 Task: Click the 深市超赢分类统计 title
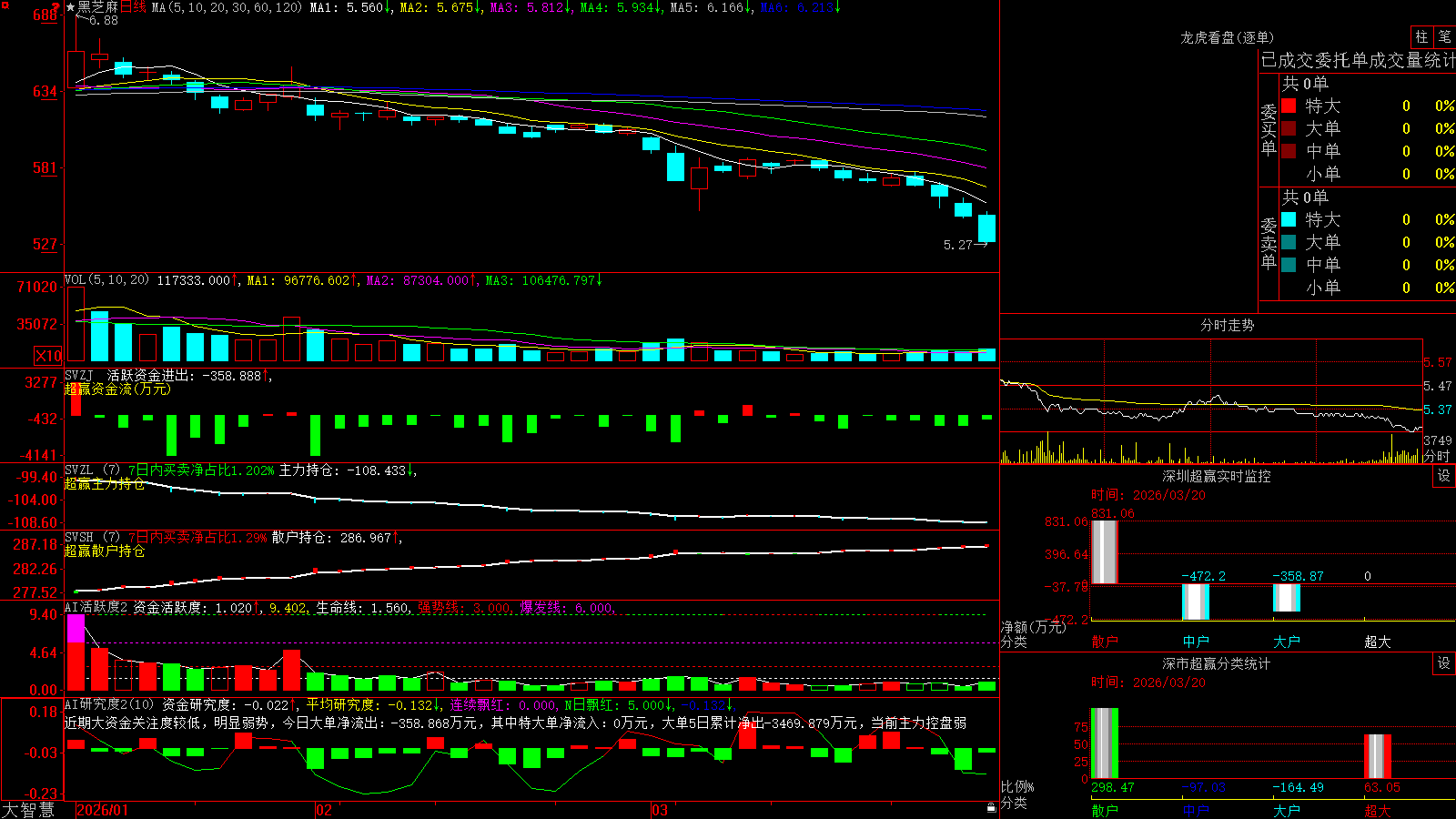tap(1217, 663)
